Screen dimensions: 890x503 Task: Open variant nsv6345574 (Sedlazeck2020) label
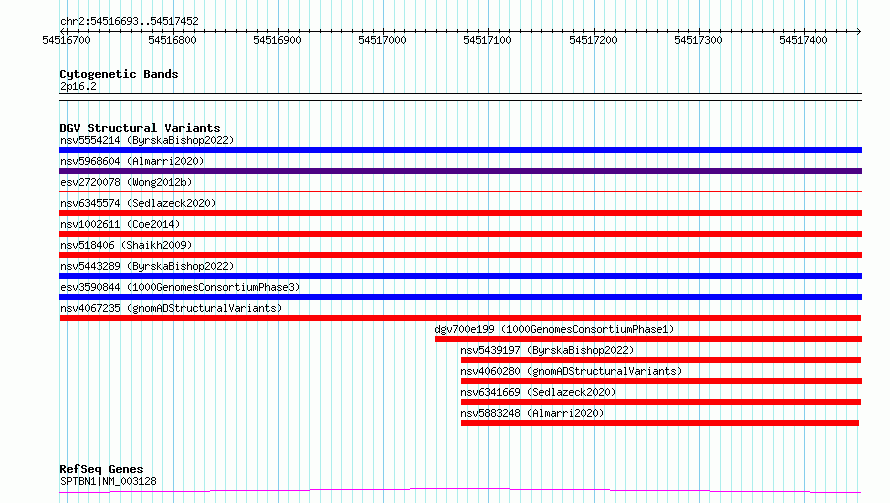click(138, 203)
